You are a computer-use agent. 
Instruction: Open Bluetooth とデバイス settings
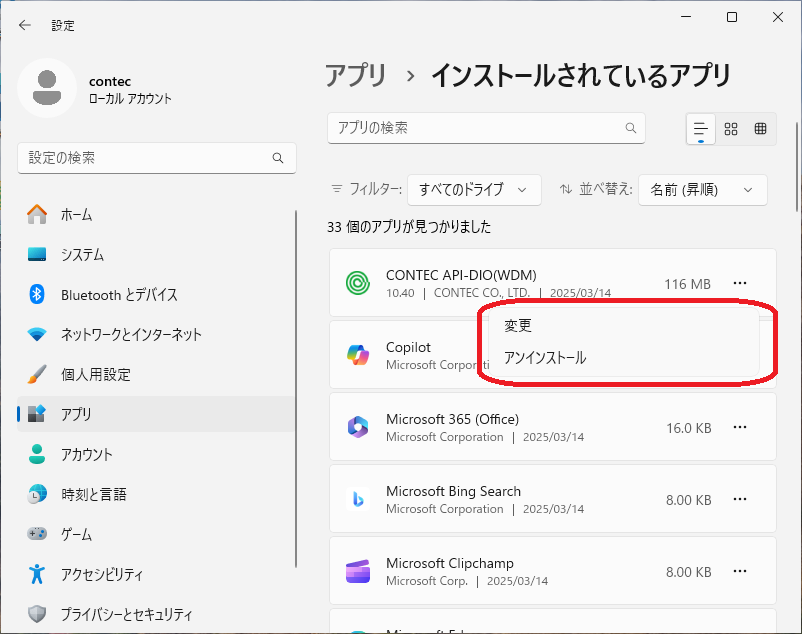156,295
